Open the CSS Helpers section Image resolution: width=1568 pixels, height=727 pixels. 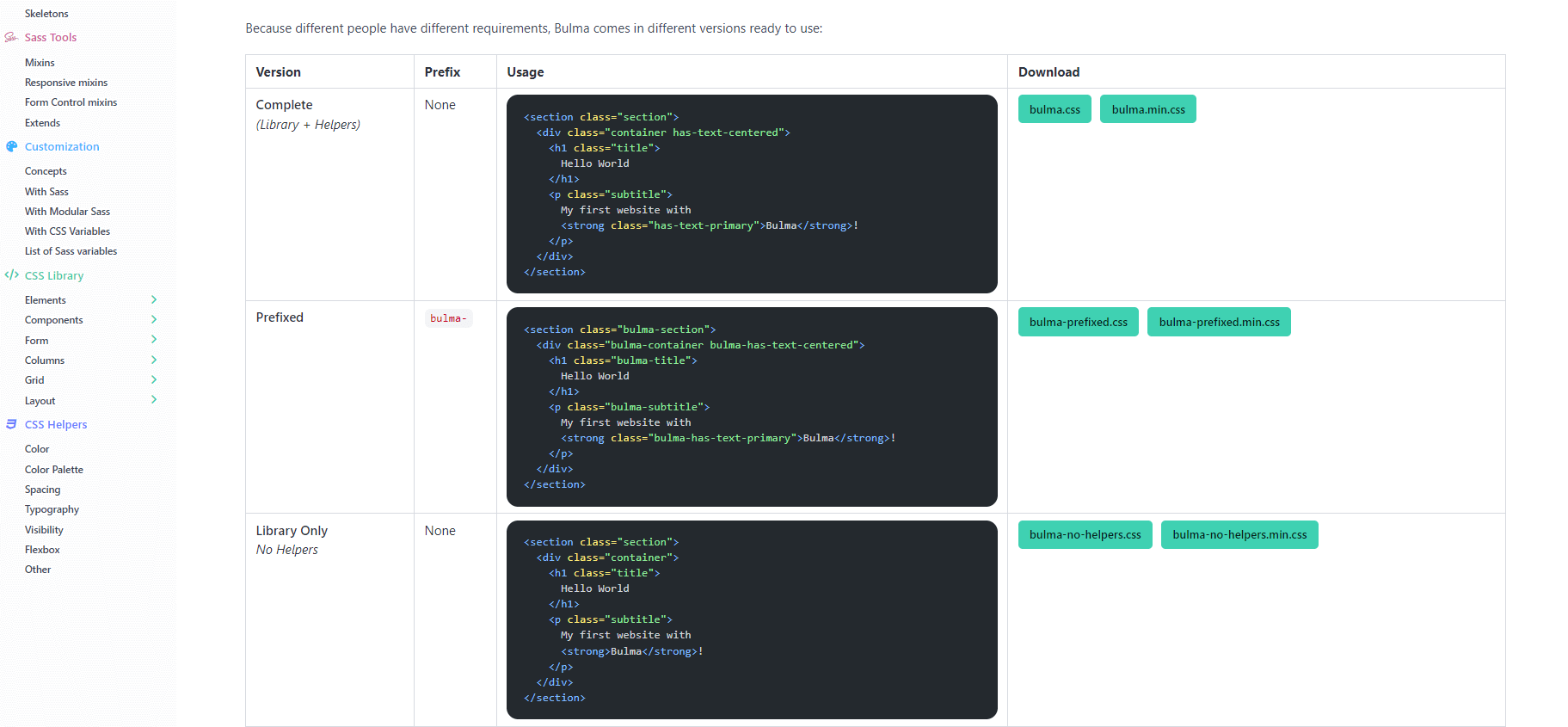click(x=56, y=424)
